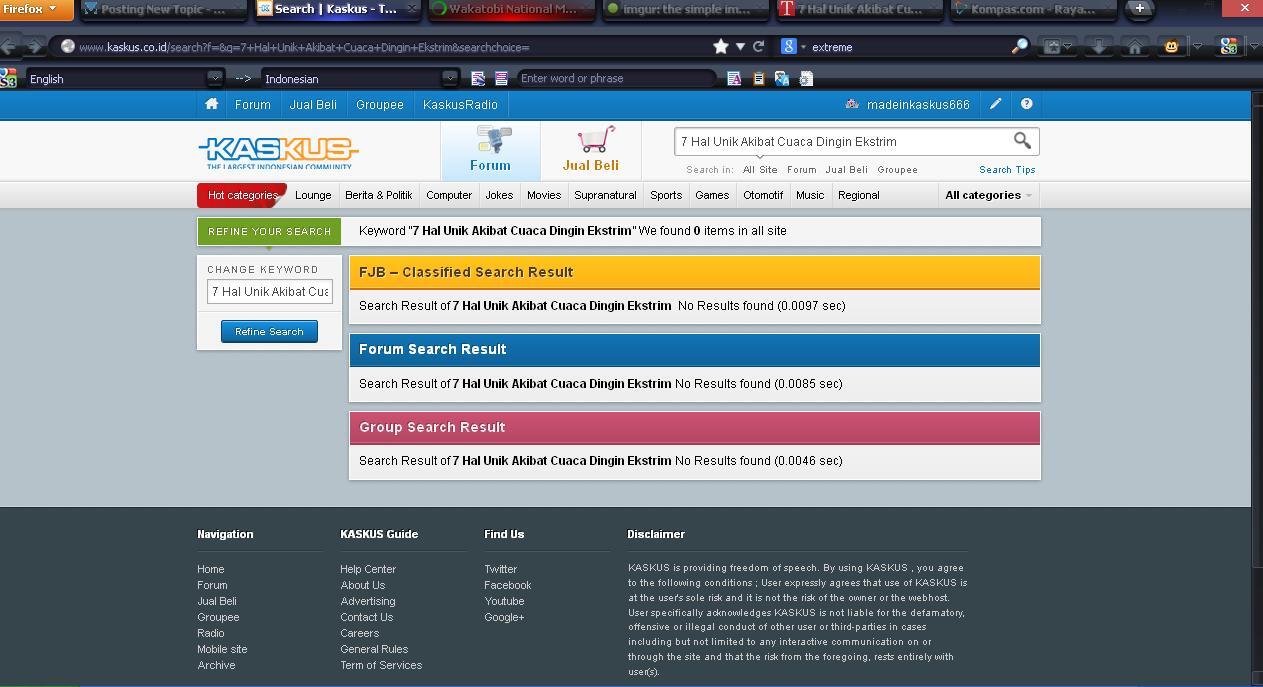Viewport: 1263px width, 687px height.
Task: Click the browser forward arrow
Action: 35,46
